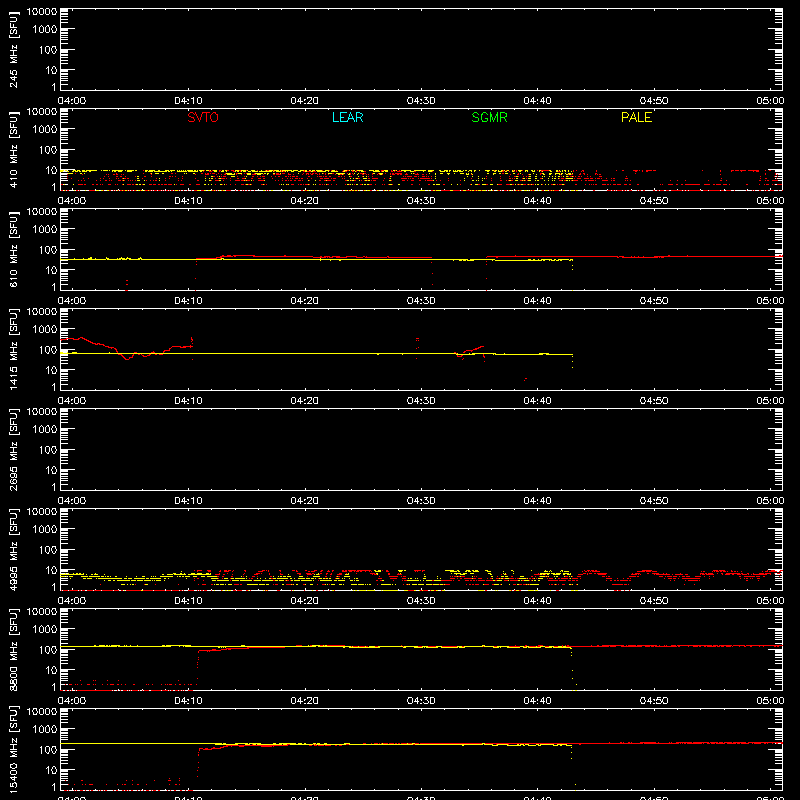Click the 10000 tick label on 4995 MHz axis
The height and width of the screenshot is (800, 800).
click(41, 512)
